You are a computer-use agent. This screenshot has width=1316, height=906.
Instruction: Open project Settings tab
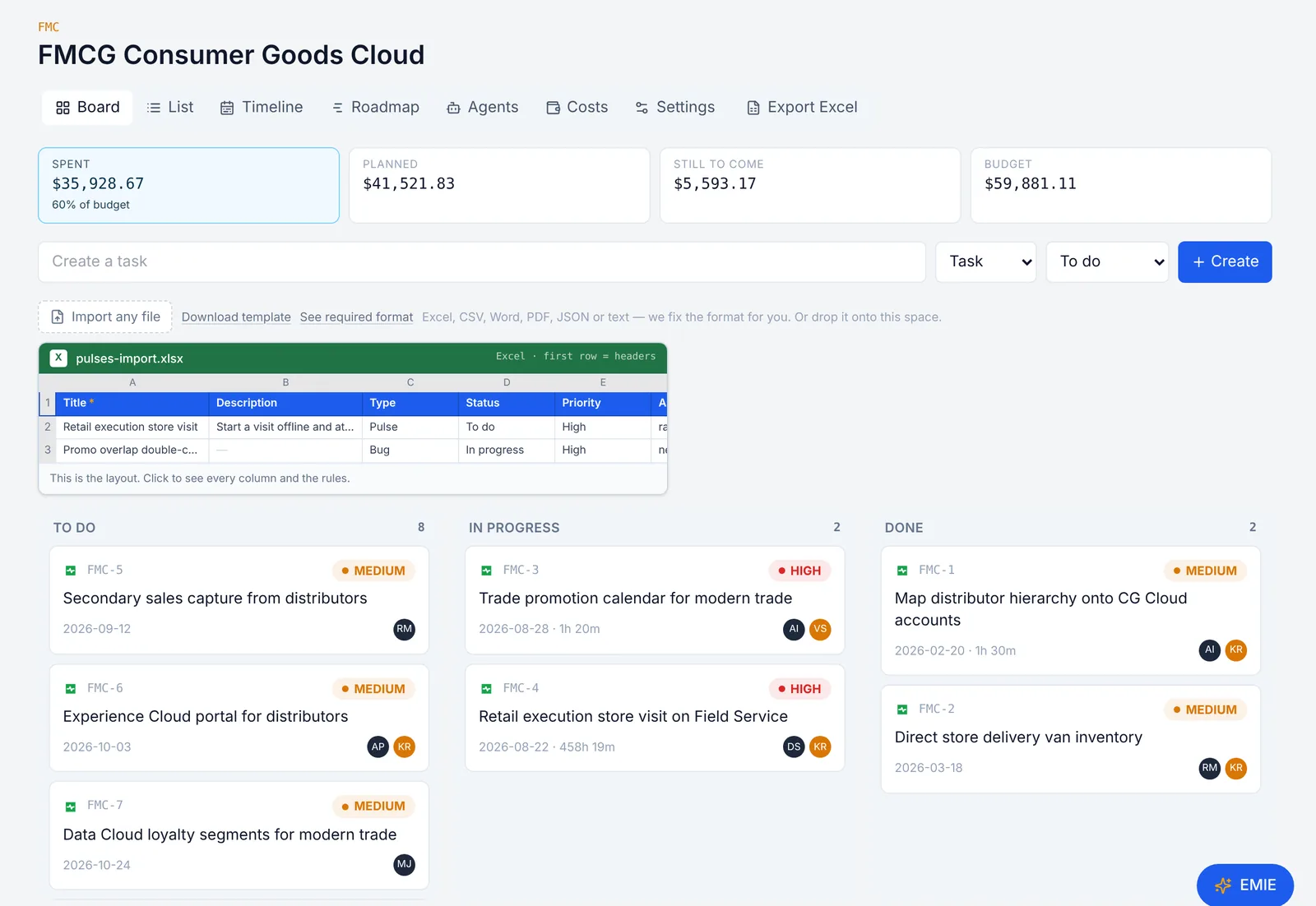[x=675, y=108]
